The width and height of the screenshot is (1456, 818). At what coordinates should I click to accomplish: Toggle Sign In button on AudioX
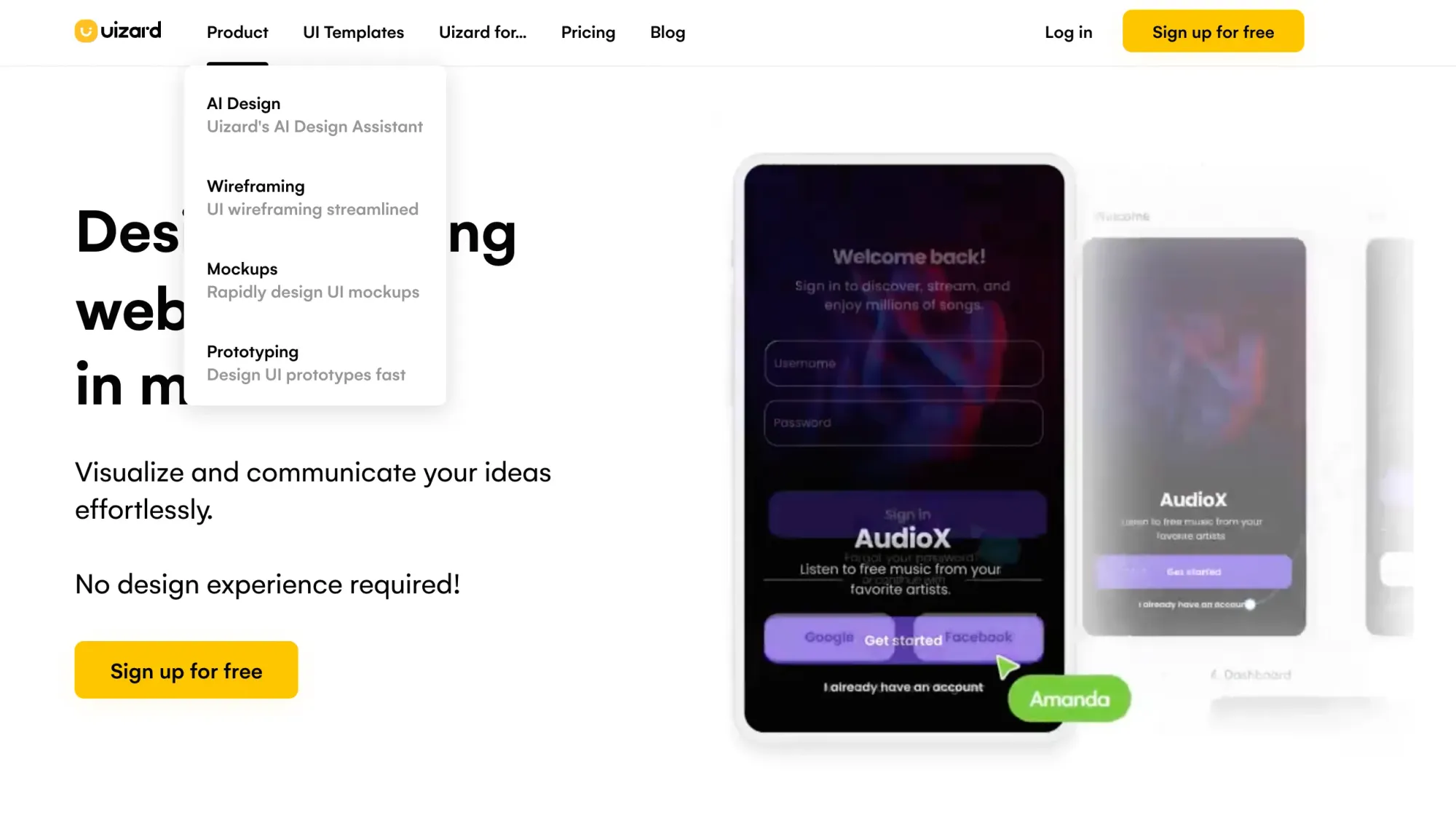(905, 513)
